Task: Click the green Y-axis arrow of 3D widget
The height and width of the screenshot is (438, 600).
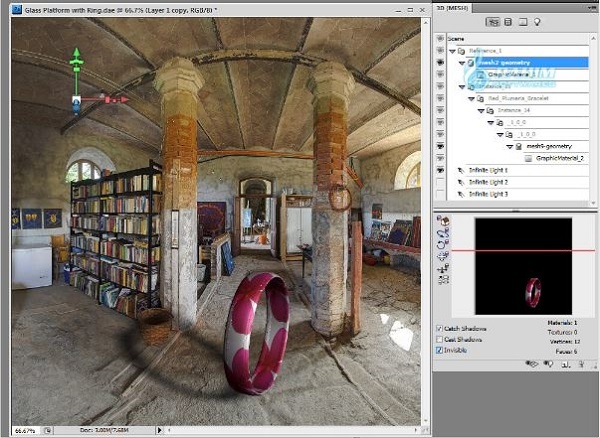Action: tap(76, 62)
